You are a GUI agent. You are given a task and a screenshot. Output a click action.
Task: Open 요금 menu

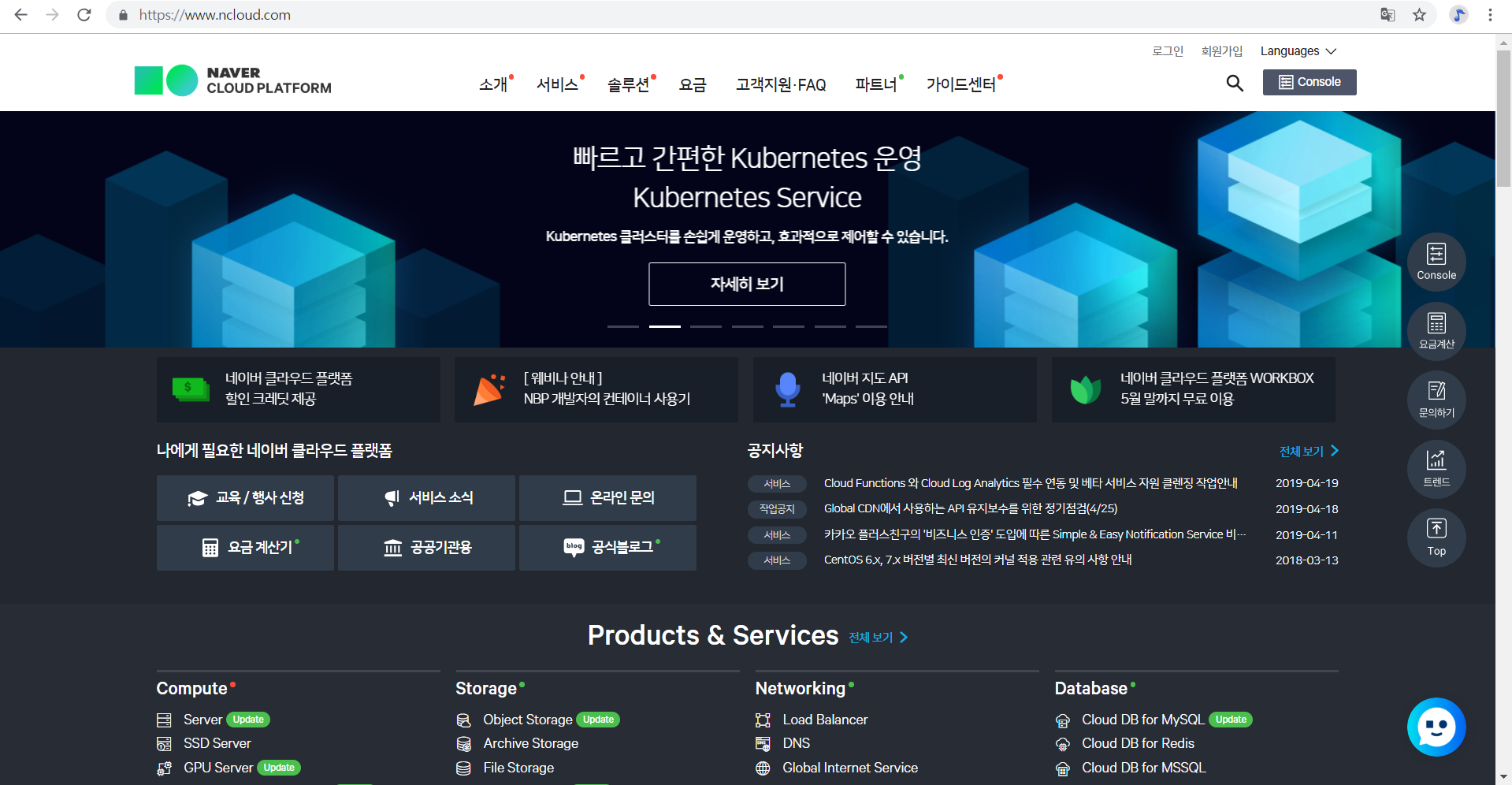[693, 84]
